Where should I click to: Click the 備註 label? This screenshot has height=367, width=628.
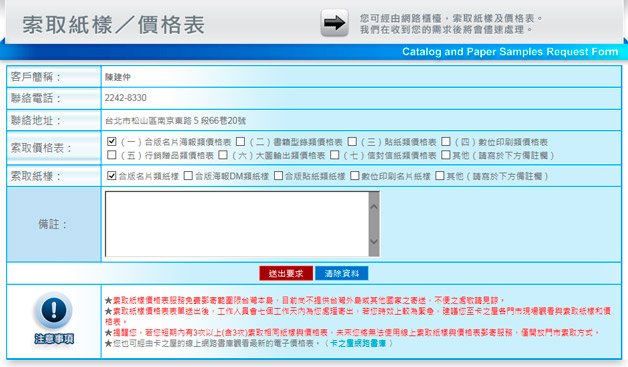52,224
